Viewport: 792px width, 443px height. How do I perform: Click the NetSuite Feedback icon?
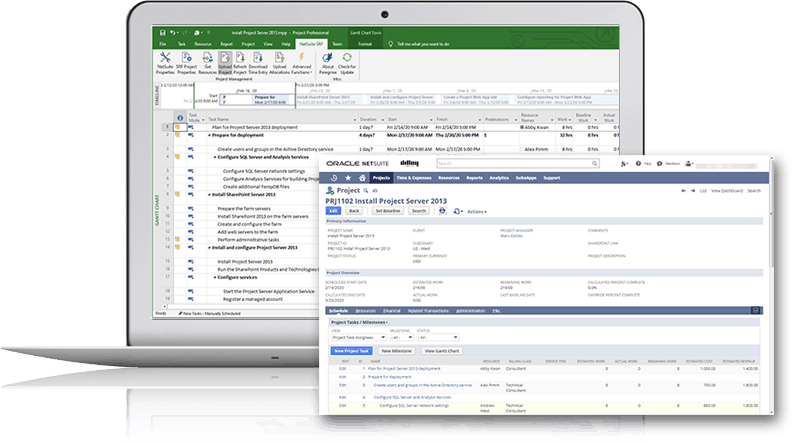click(x=659, y=164)
